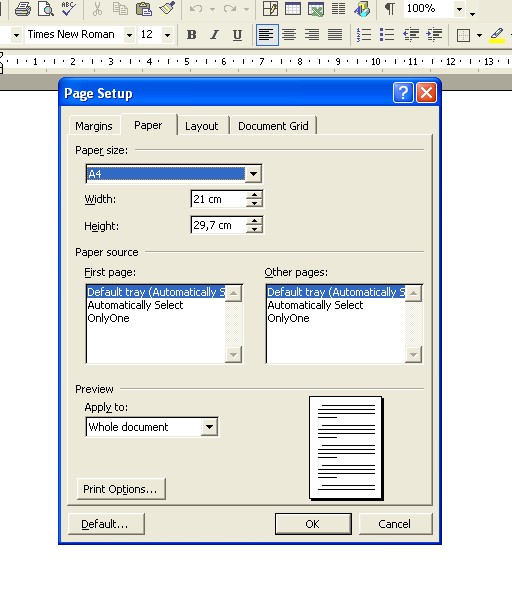
Task: Toggle Underline formatting button
Action: click(237, 35)
